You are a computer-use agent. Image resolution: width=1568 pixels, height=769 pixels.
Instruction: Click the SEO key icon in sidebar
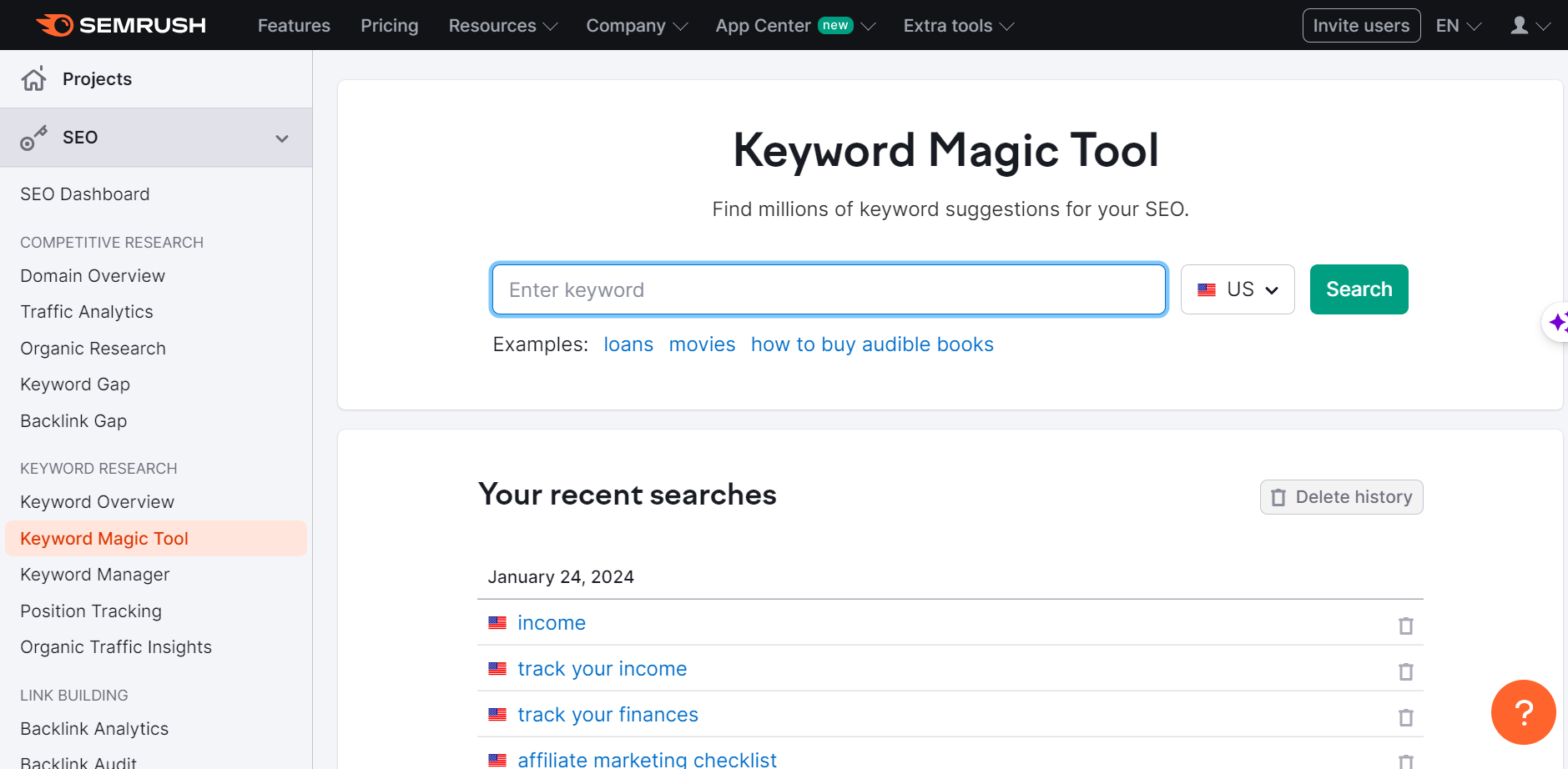[34, 138]
